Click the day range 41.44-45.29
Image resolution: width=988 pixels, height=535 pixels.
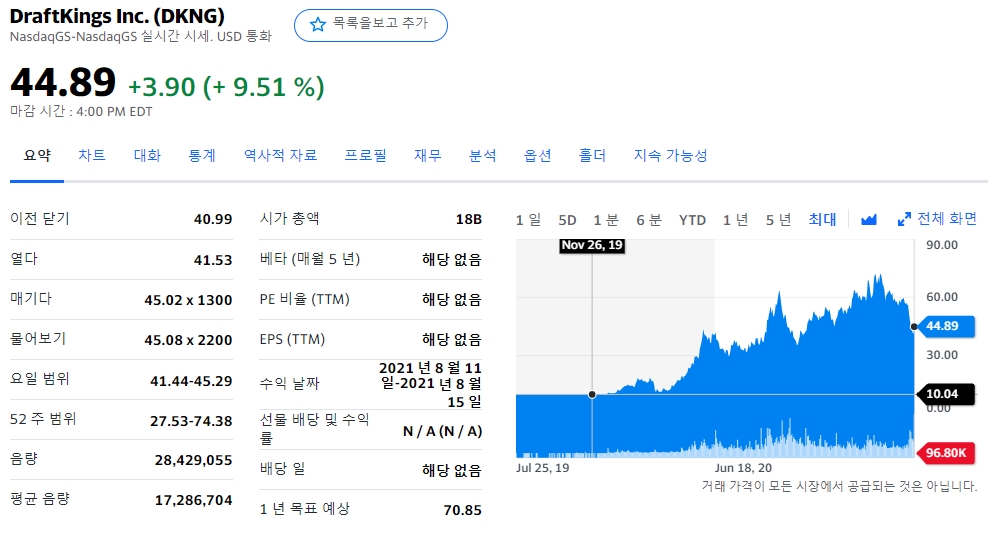[191, 381]
